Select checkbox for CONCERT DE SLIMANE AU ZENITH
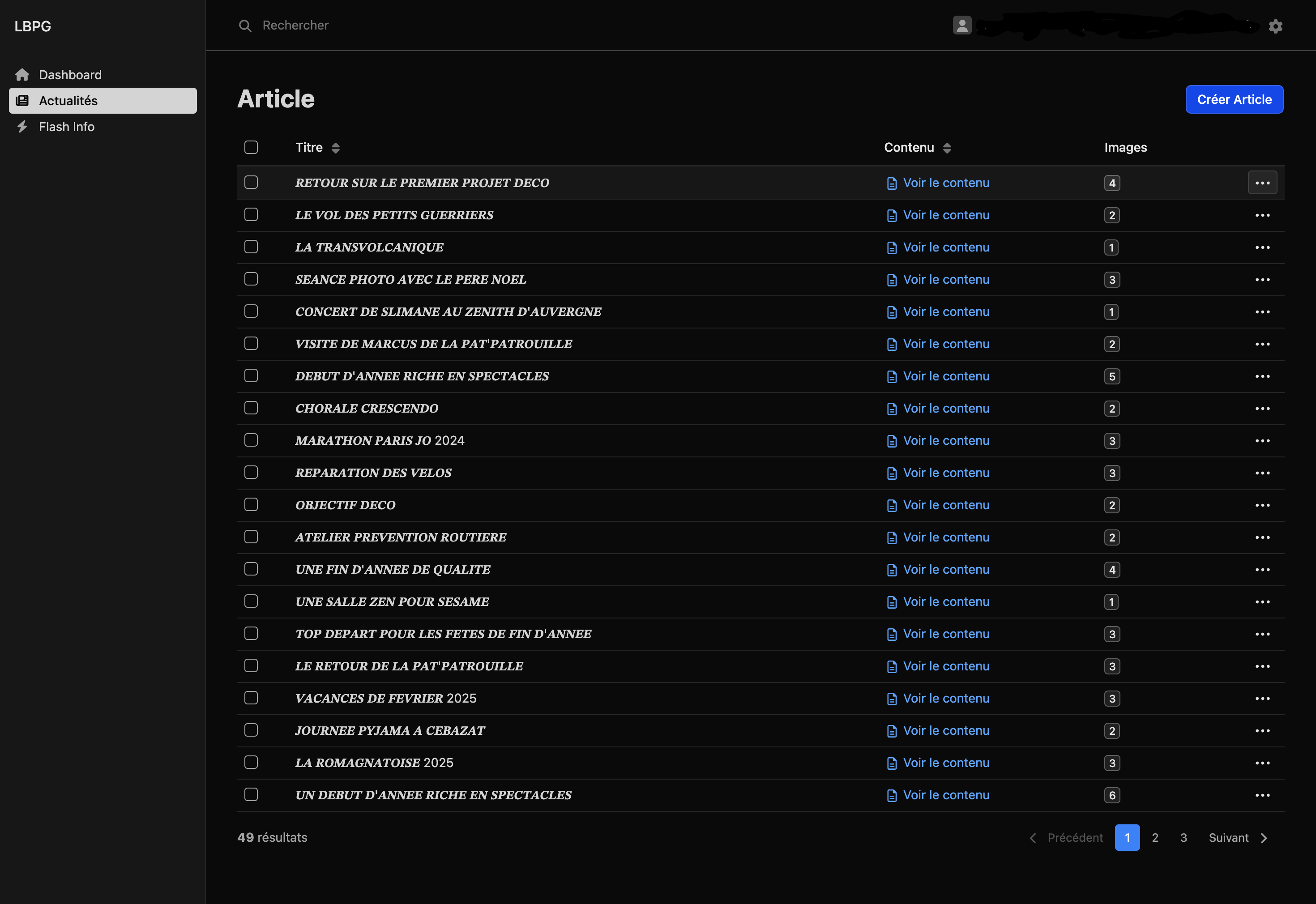Screen dimensions: 1316x904 point(251,311)
